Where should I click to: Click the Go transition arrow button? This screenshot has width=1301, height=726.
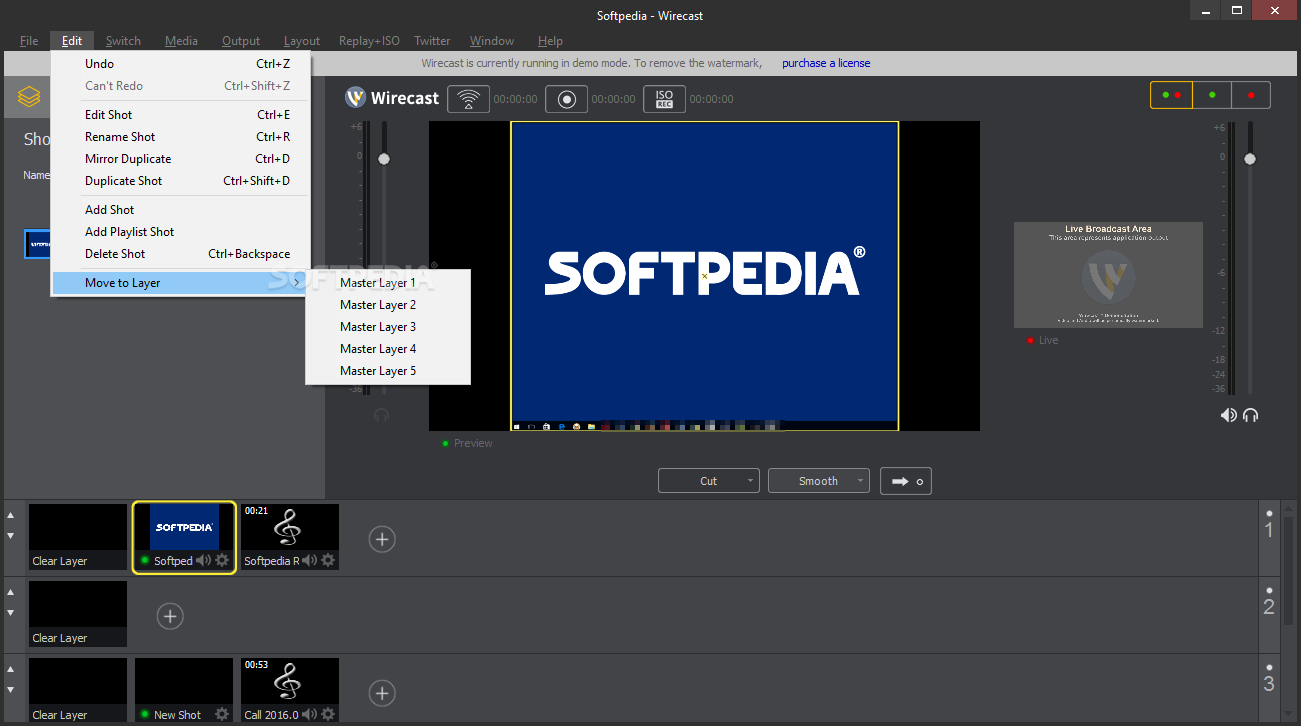click(x=906, y=481)
